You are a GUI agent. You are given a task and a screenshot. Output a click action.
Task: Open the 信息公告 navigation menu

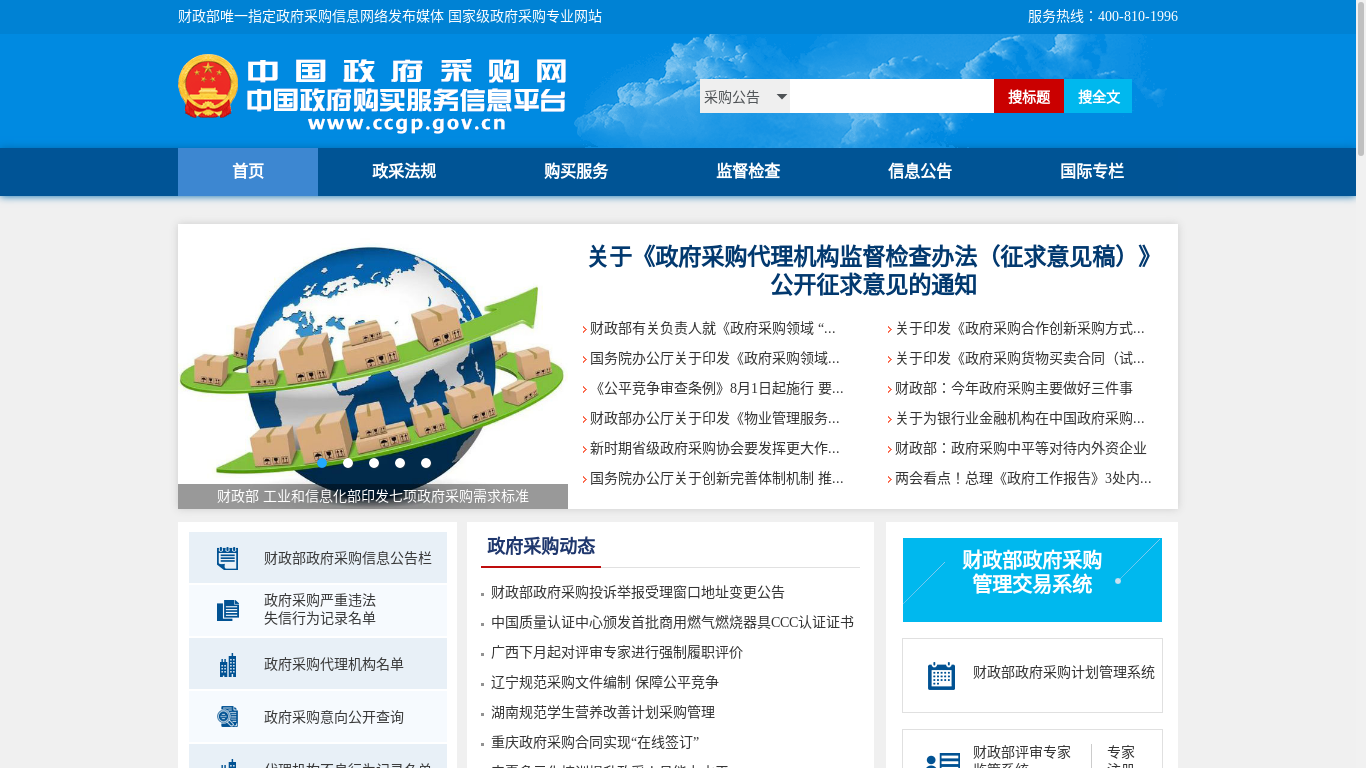tap(920, 171)
